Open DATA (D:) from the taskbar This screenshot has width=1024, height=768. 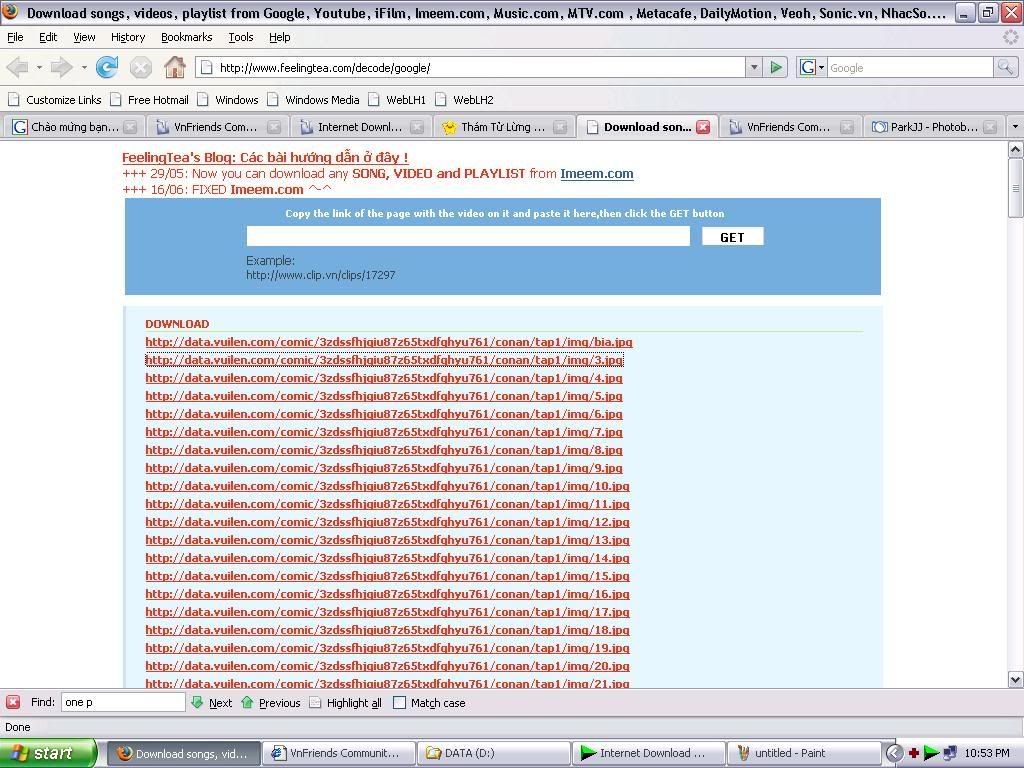pyautogui.click(x=493, y=753)
